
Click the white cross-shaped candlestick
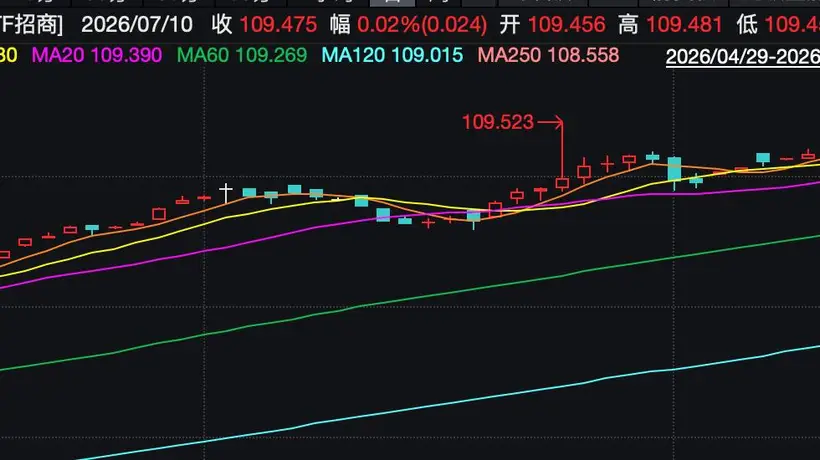pyautogui.click(x=226, y=193)
